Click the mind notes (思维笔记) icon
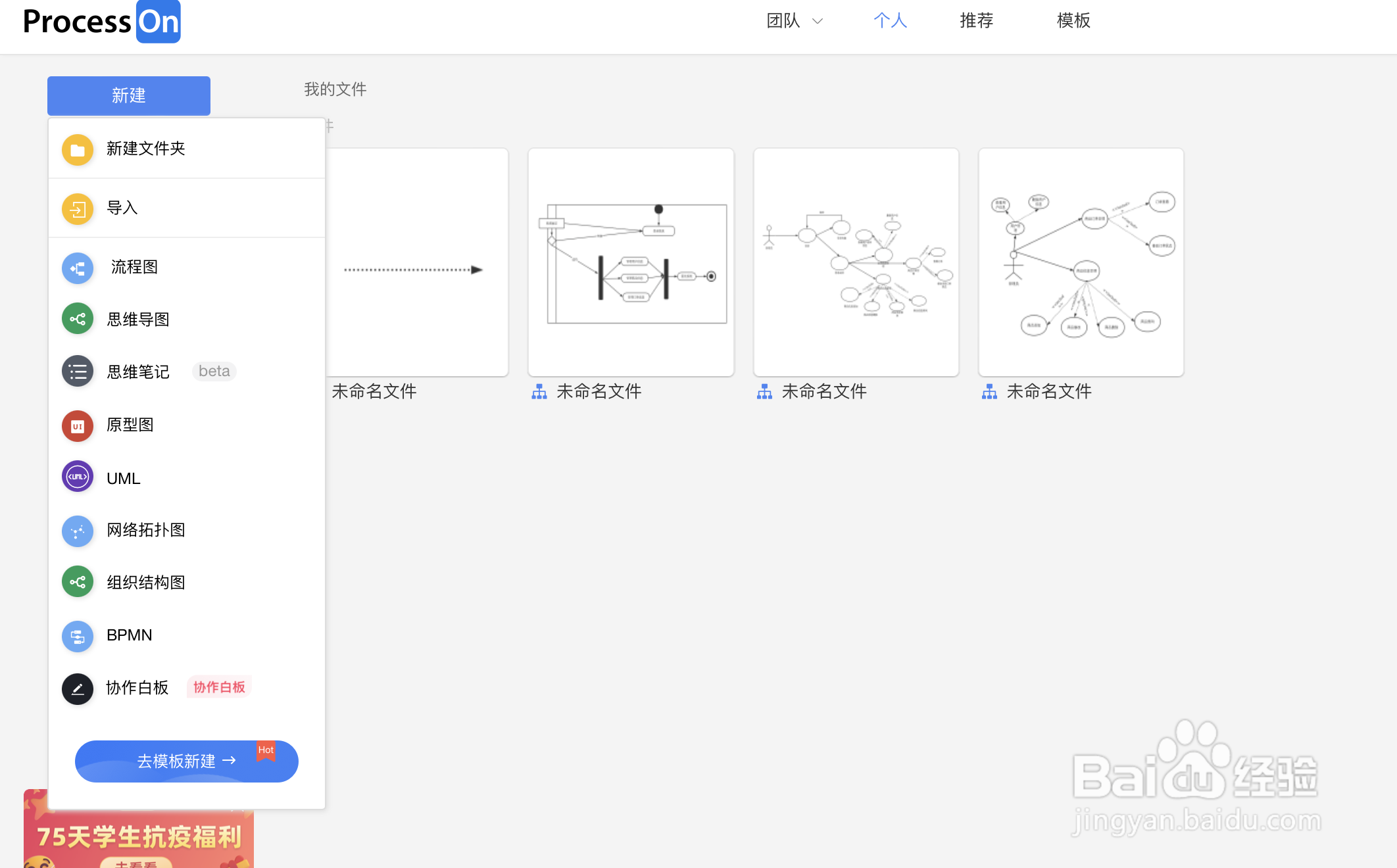Screen dimensions: 1397x868 coord(78,372)
